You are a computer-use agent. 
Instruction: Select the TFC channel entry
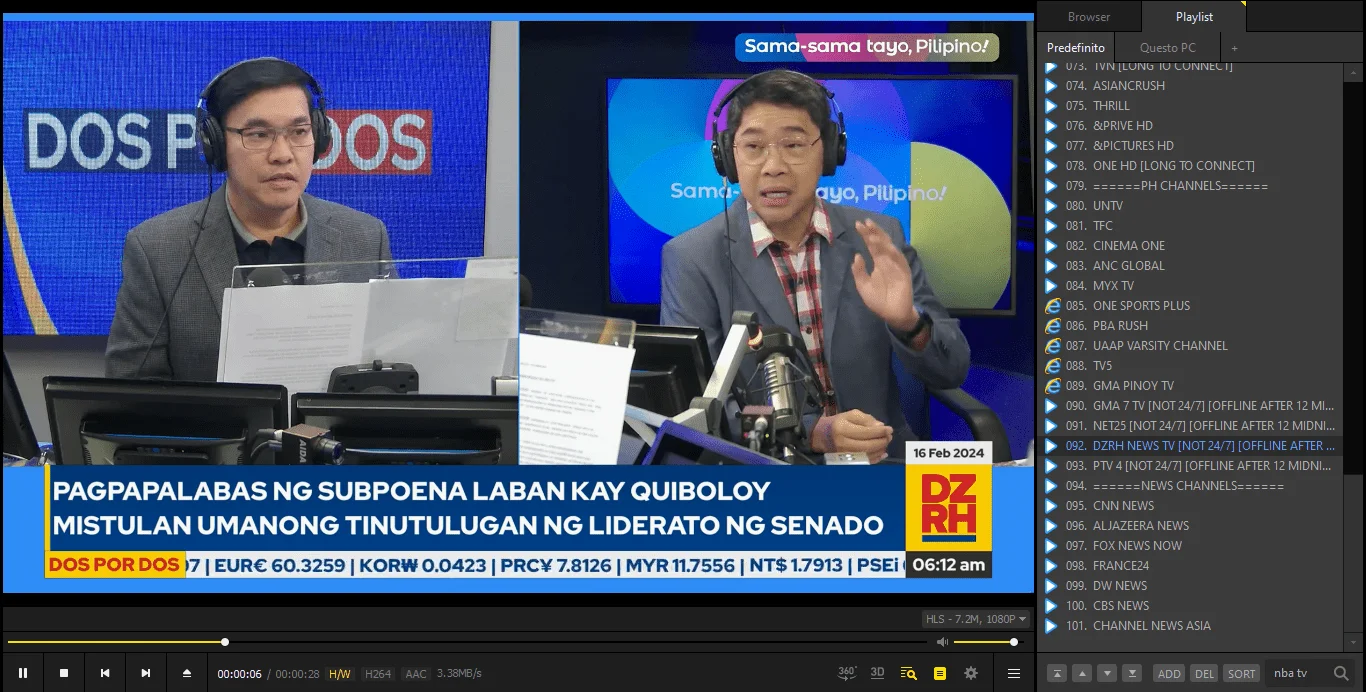[x=1192, y=226]
